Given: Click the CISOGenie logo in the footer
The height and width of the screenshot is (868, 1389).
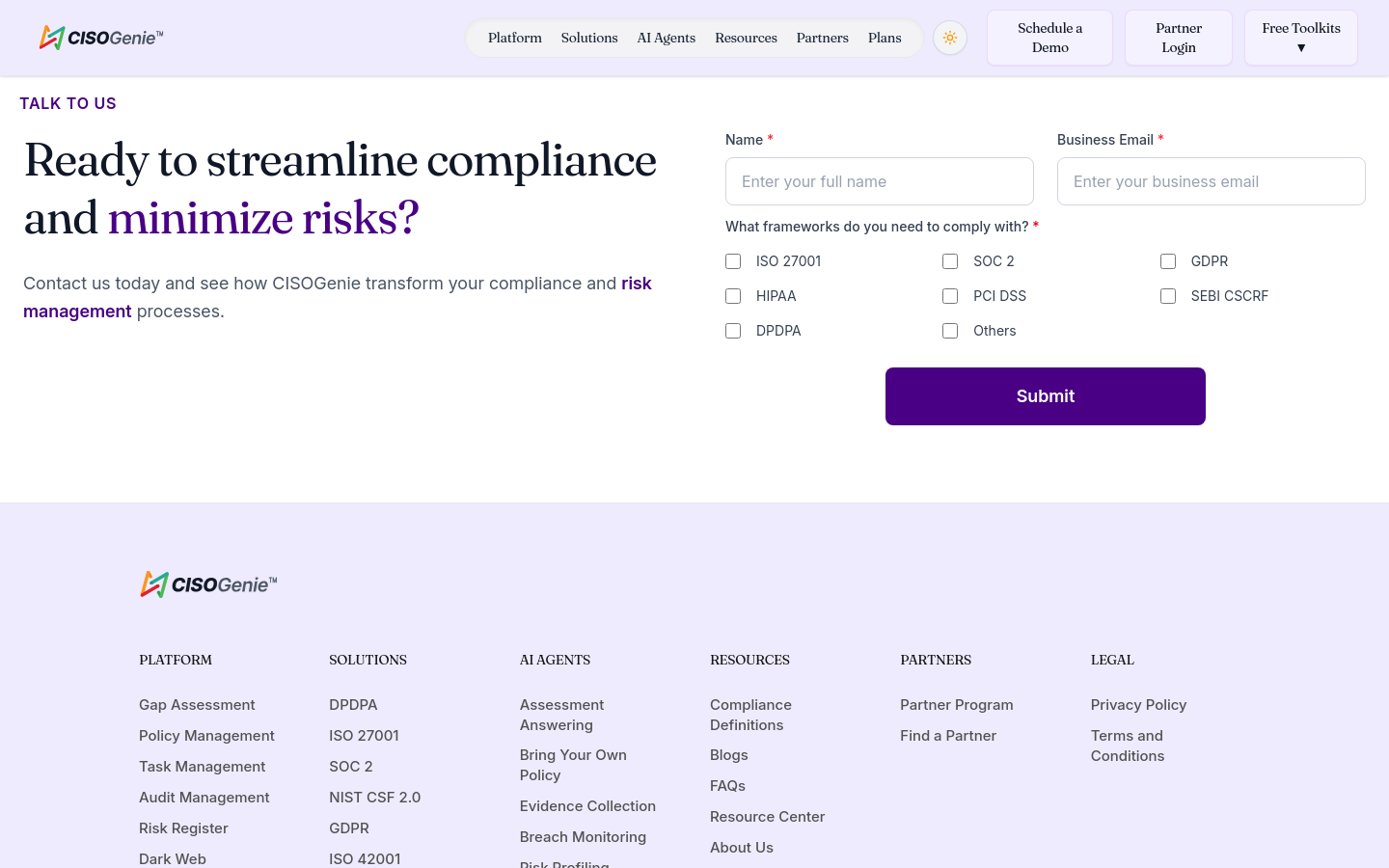Looking at the screenshot, I should click(x=208, y=584).
